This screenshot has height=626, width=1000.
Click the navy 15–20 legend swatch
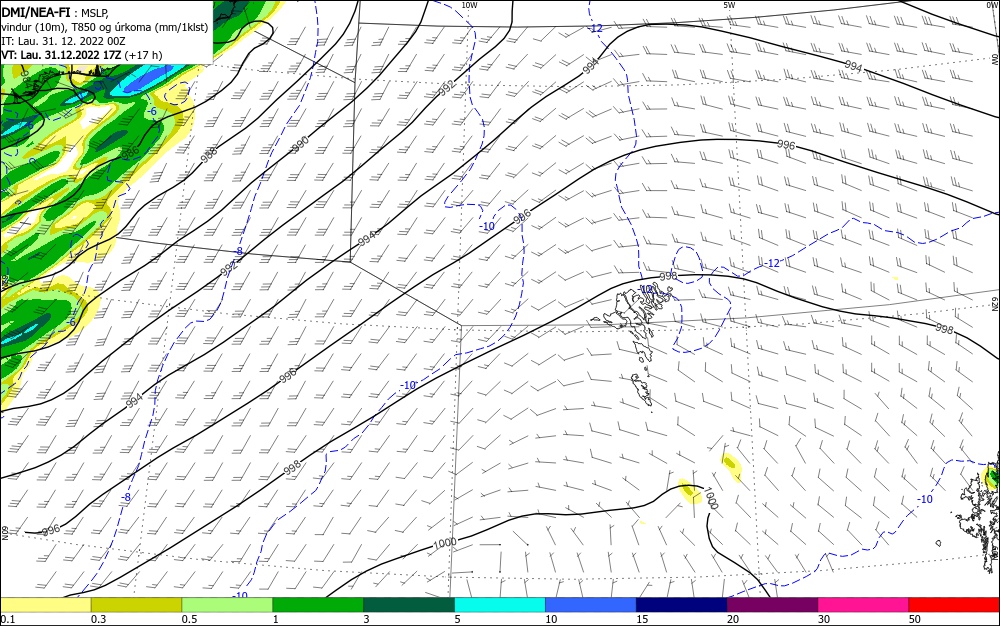pyautogui.click(x=682, y=605)
